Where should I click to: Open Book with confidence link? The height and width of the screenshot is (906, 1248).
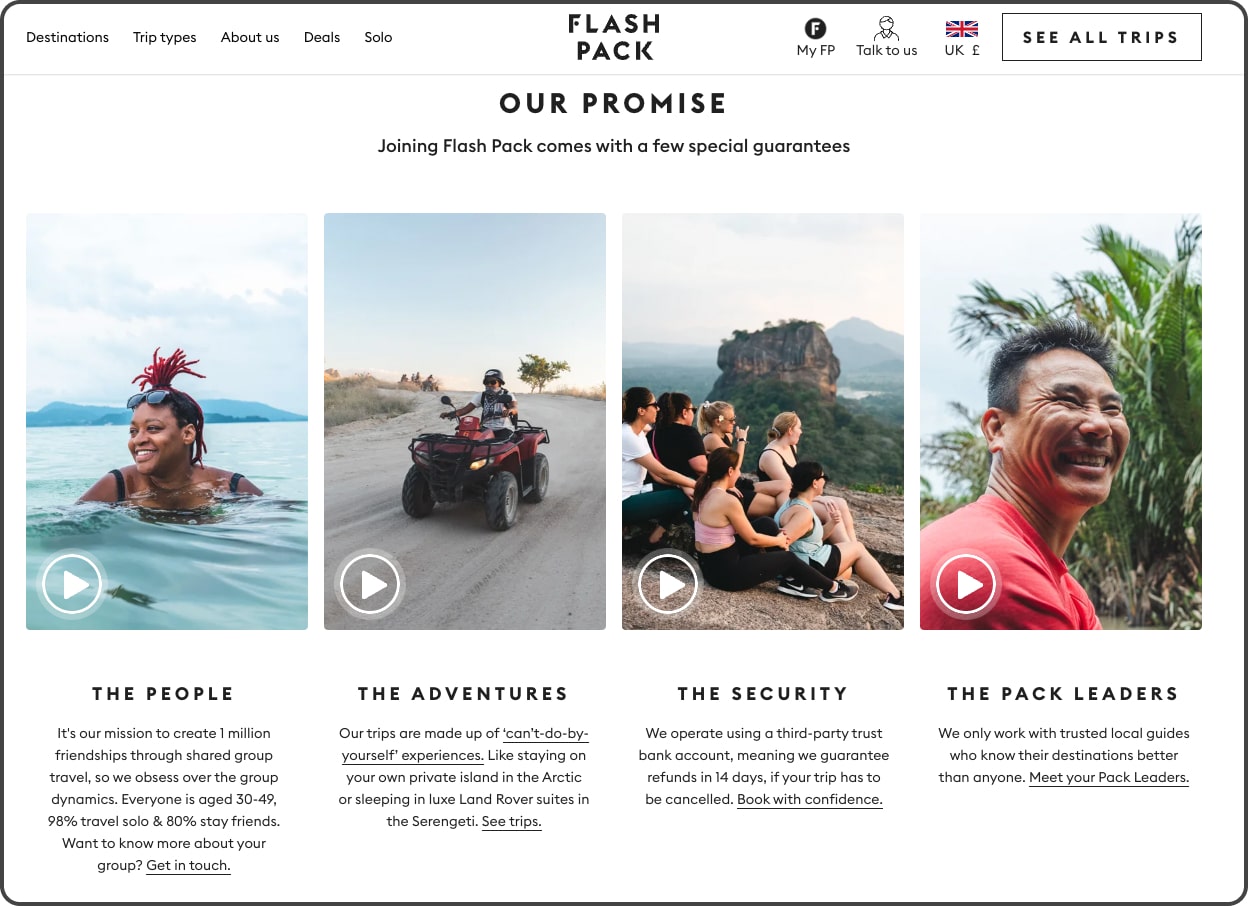click(x=810, y=800)
